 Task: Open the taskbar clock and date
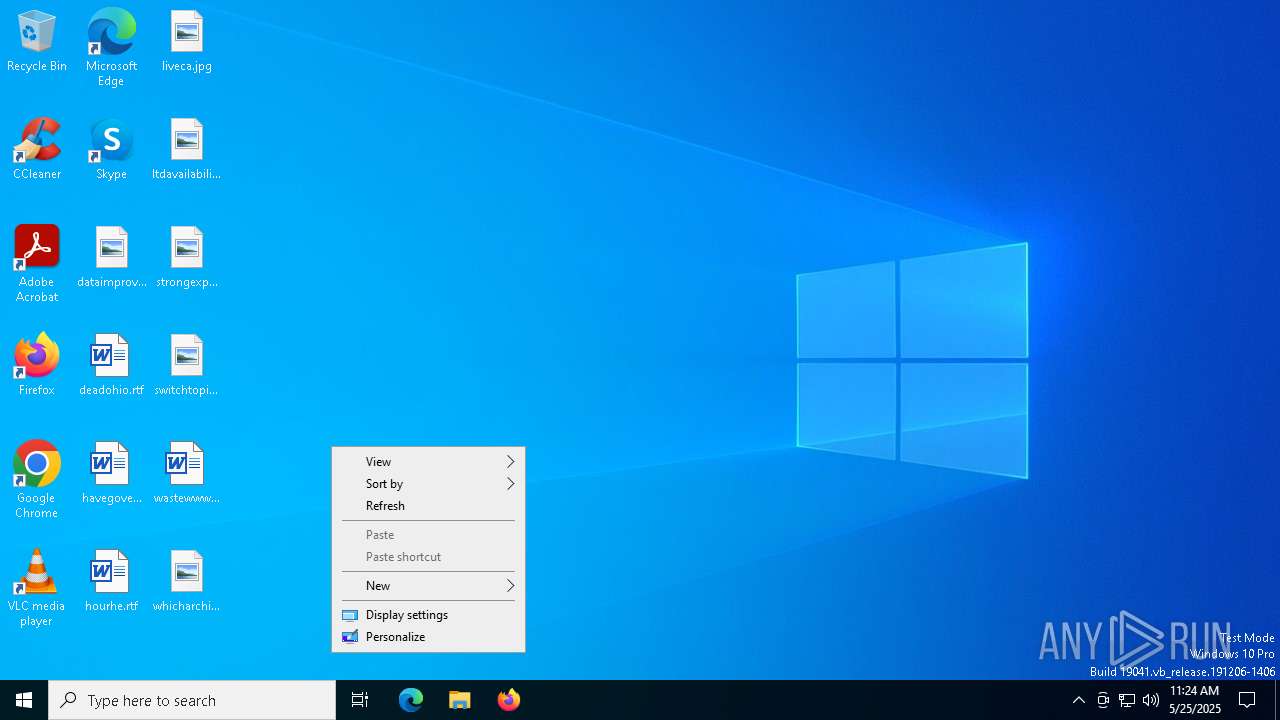[x=1195, y=700]
